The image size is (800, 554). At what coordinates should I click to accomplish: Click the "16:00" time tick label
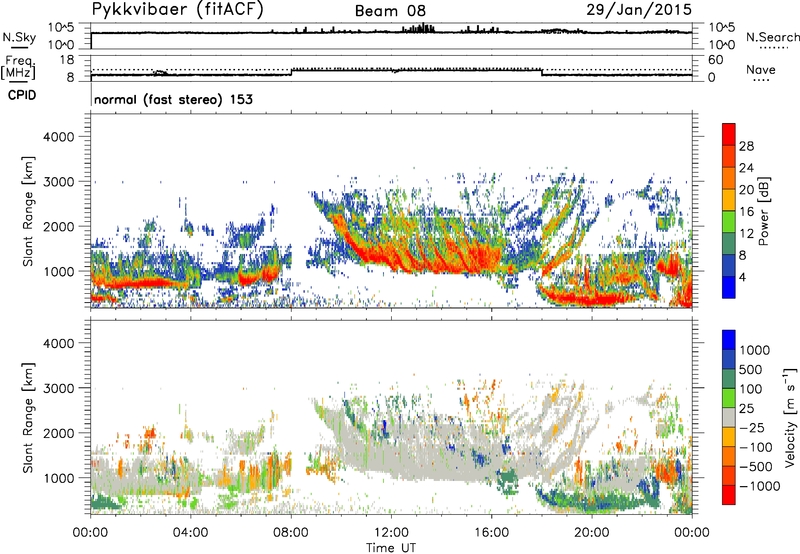pyautogui.click(x=491, y=533)
